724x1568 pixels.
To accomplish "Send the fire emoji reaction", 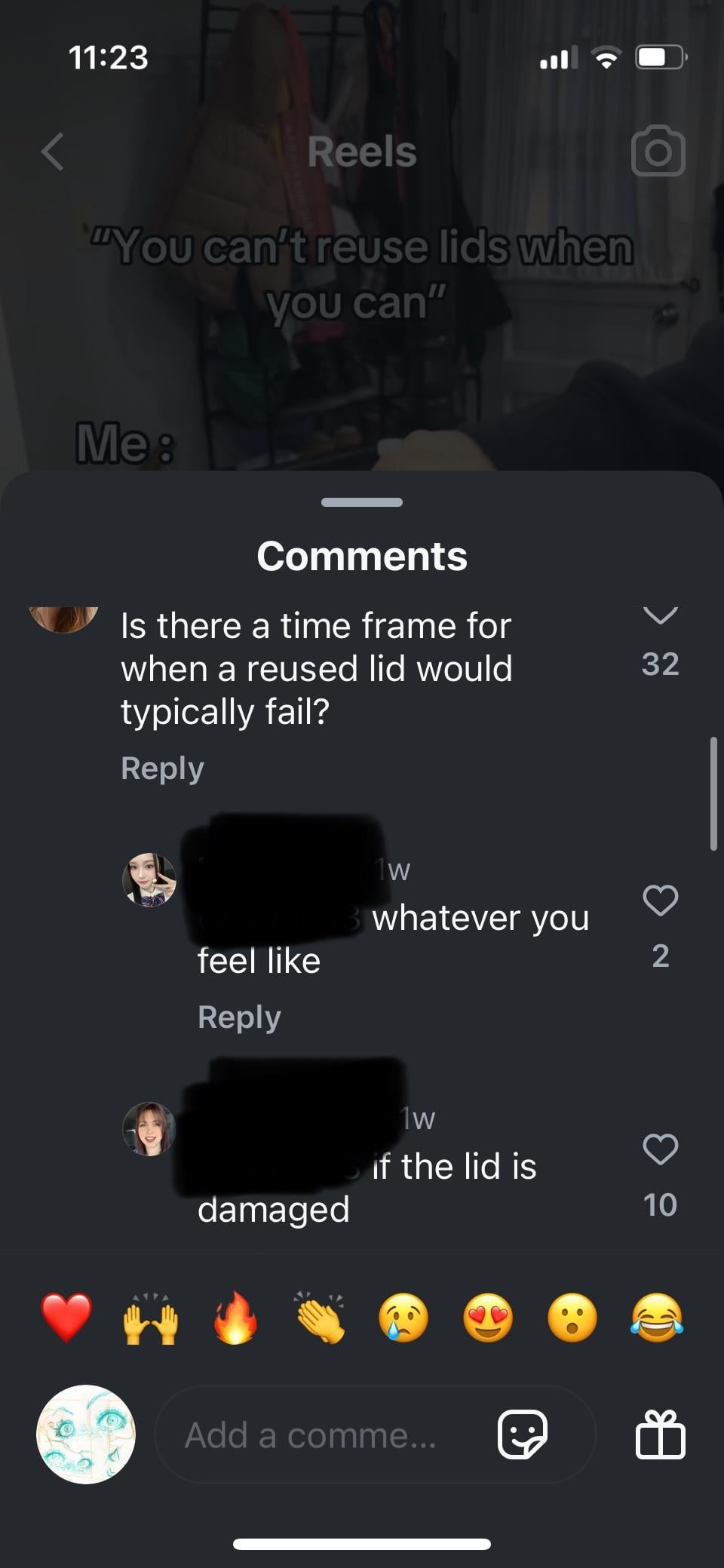I will (235, 1318).
